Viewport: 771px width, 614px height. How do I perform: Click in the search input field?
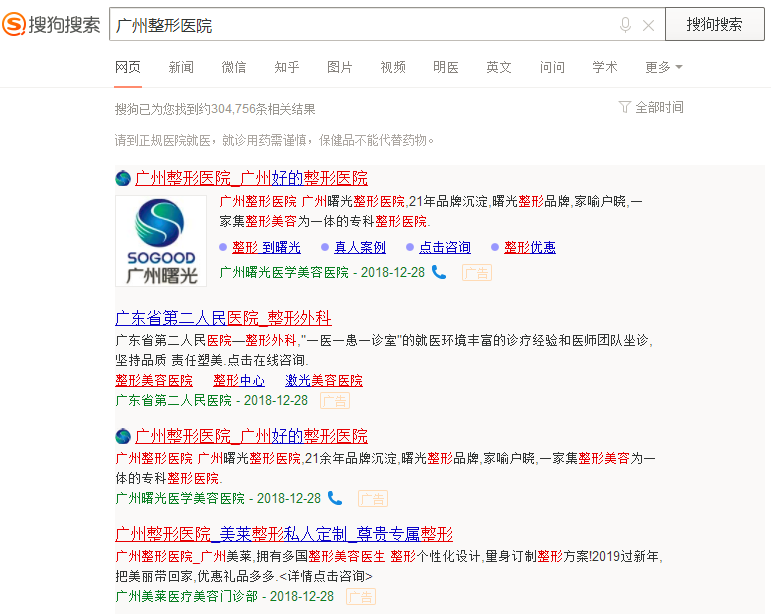coord(360,25)
